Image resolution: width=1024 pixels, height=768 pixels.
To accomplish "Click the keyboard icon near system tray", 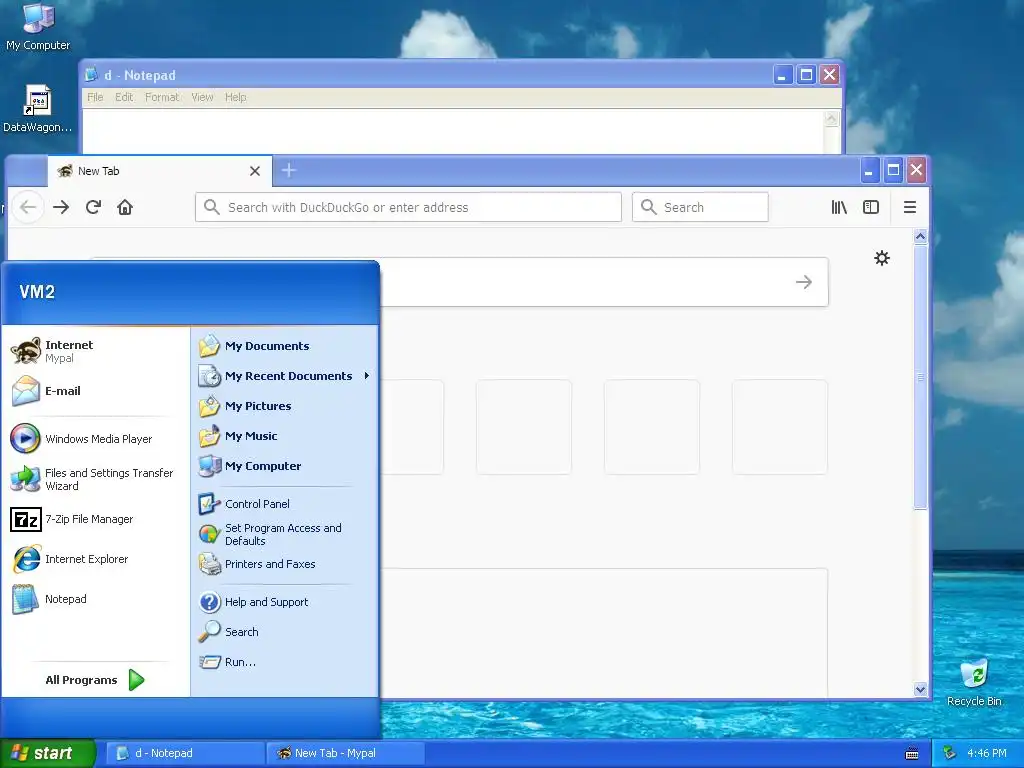I will point(912,754).
